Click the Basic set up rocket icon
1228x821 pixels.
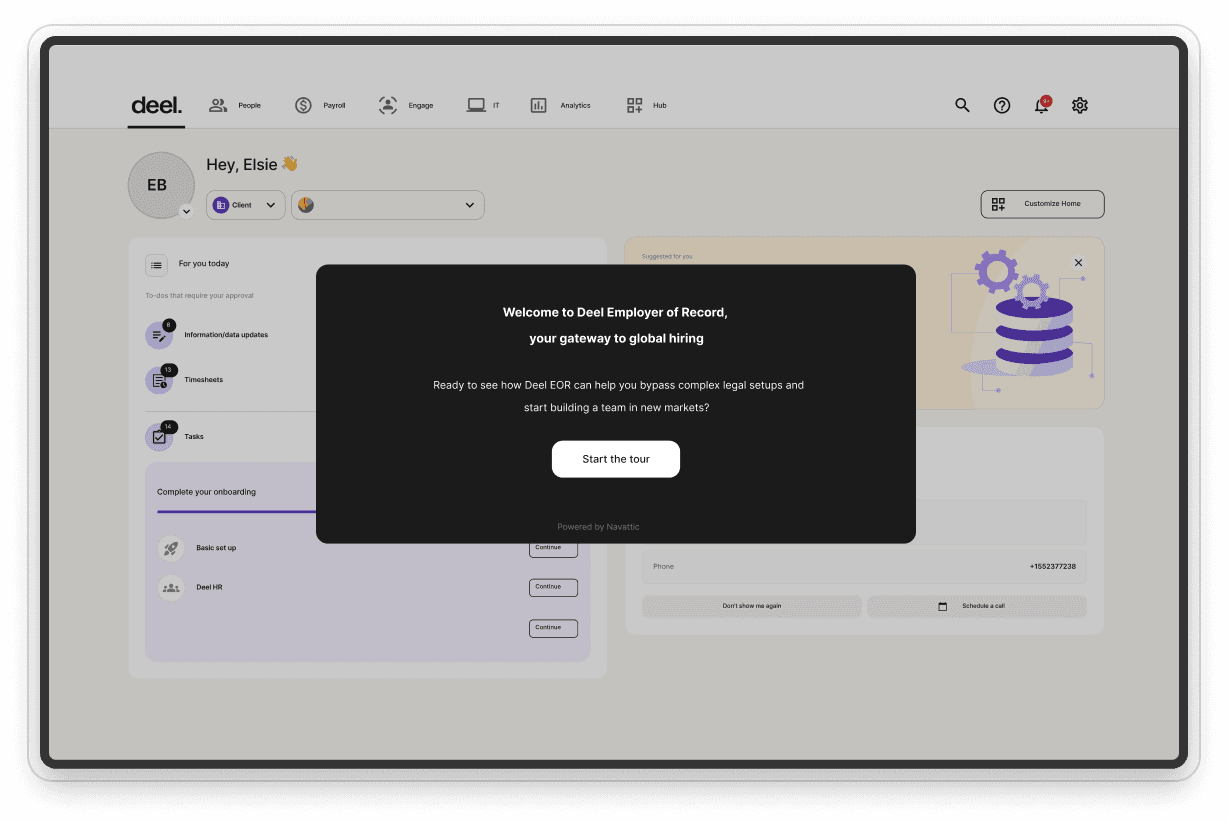click(x=171, y=548)
